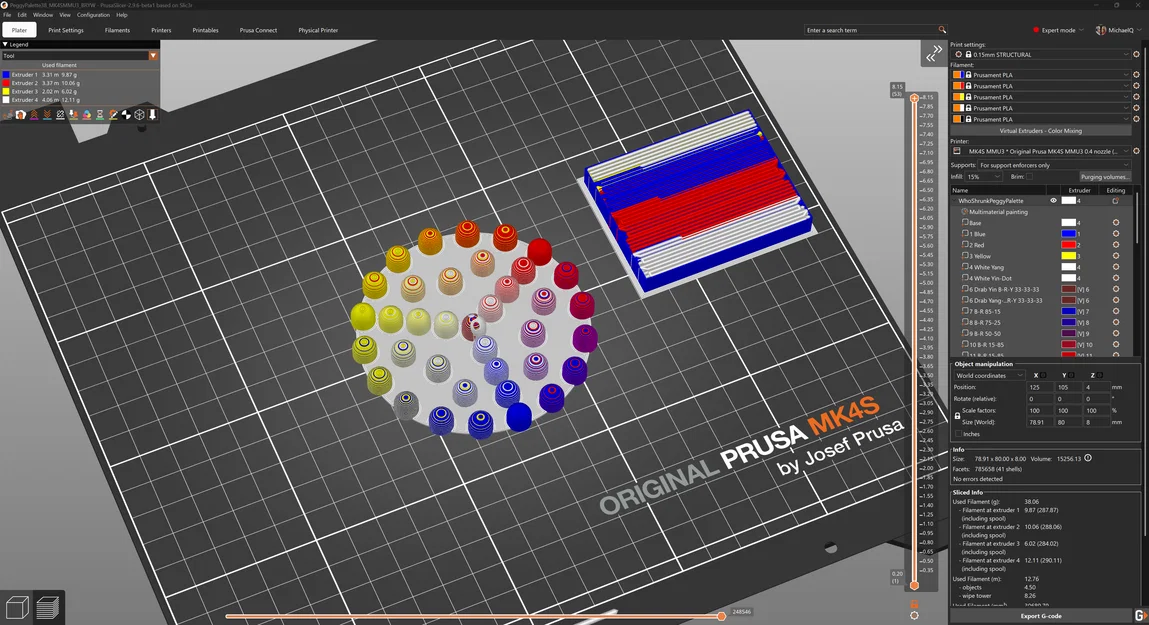1149x625 pixels.
Task: Toggle the scale factors lock icon
Action: (957, 415)
